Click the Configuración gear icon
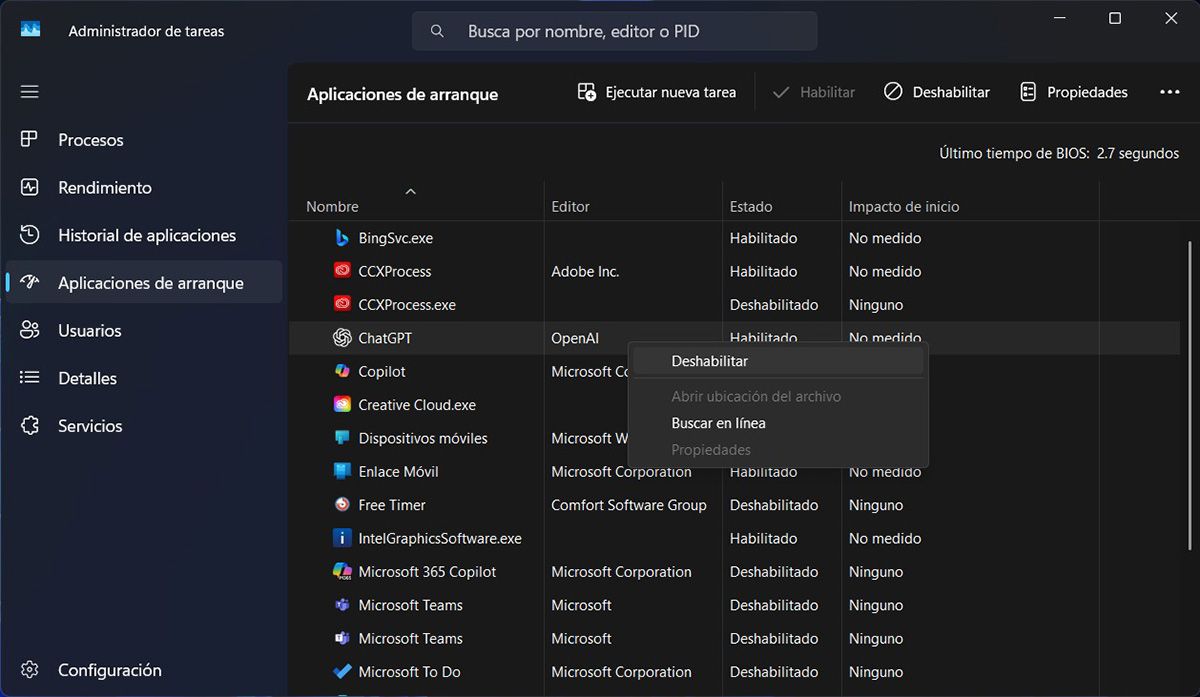The image size is (1200, 697). 29,670
